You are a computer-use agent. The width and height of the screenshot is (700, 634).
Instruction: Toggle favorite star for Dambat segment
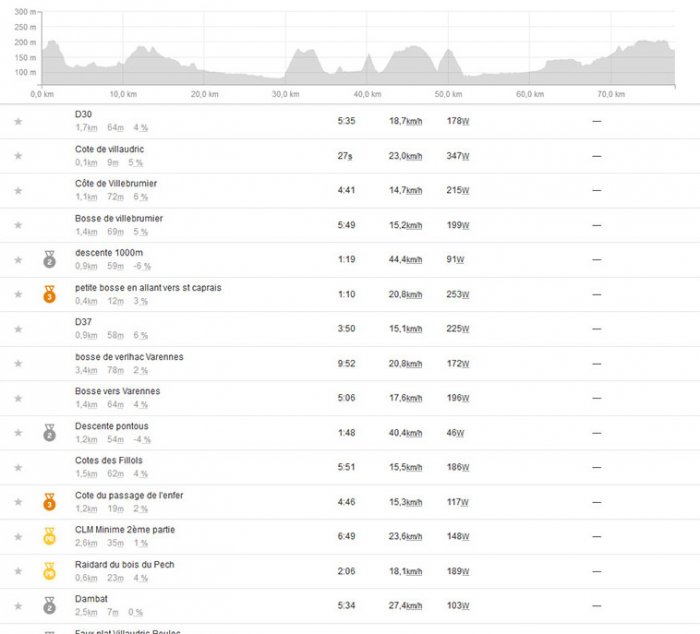point(18,606)
